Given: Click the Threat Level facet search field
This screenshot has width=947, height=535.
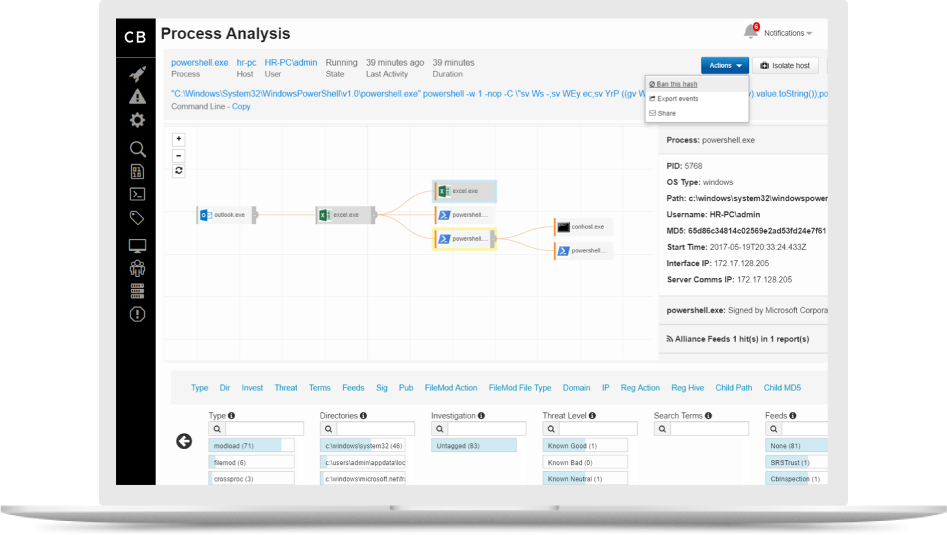Looking at the screenshot, I should coord(598,429).
